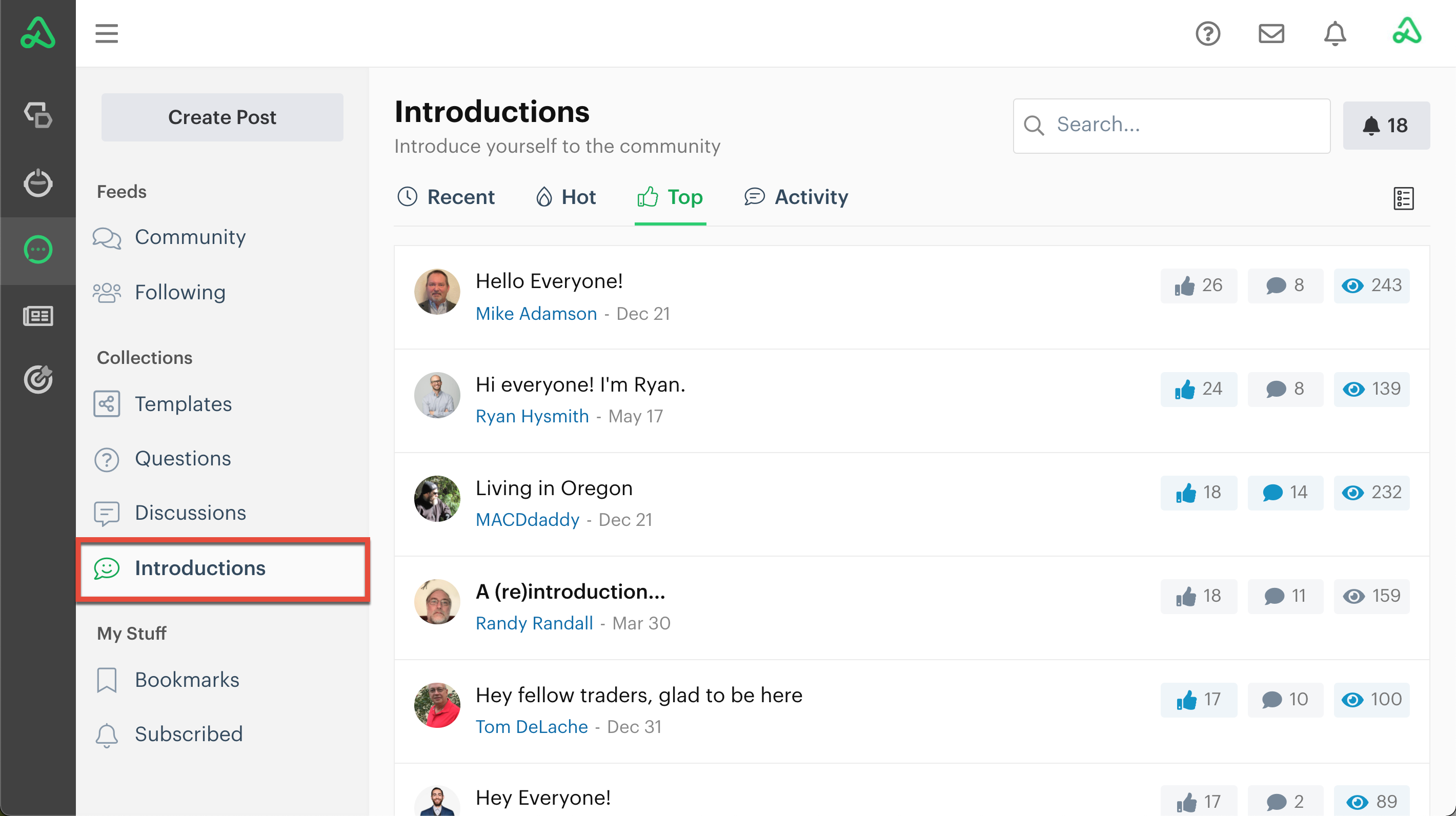Click the 159 views counter
The height and width of the screenshot is (816, 1456).
pos(1372,596)
